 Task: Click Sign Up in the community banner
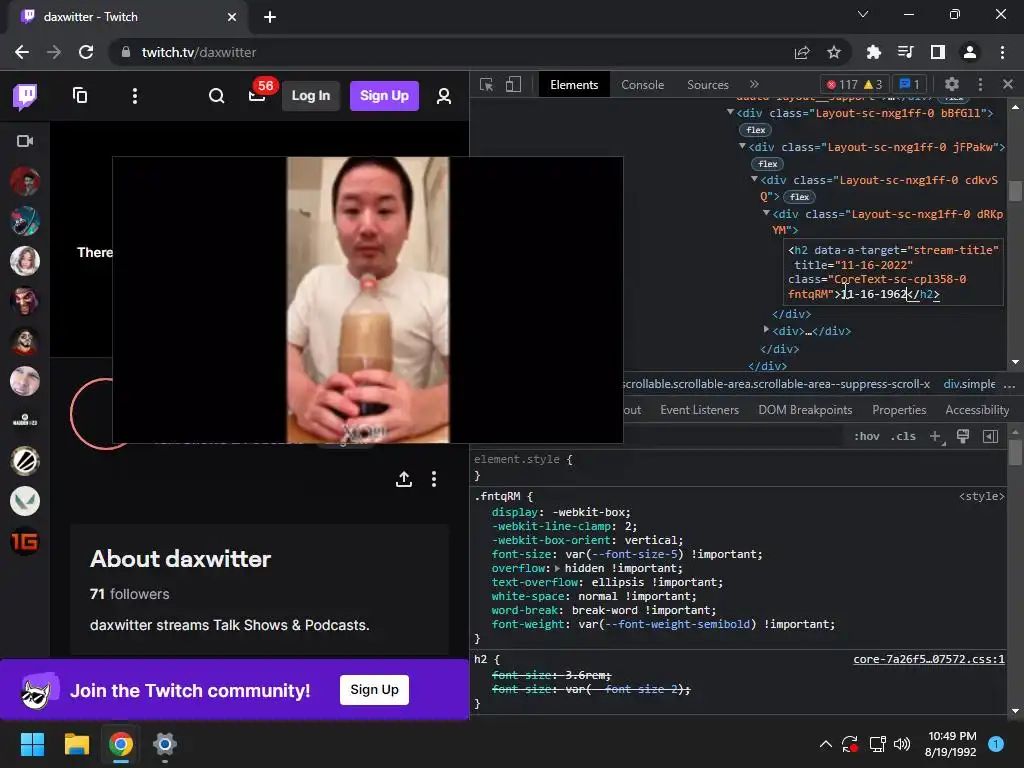374,690
